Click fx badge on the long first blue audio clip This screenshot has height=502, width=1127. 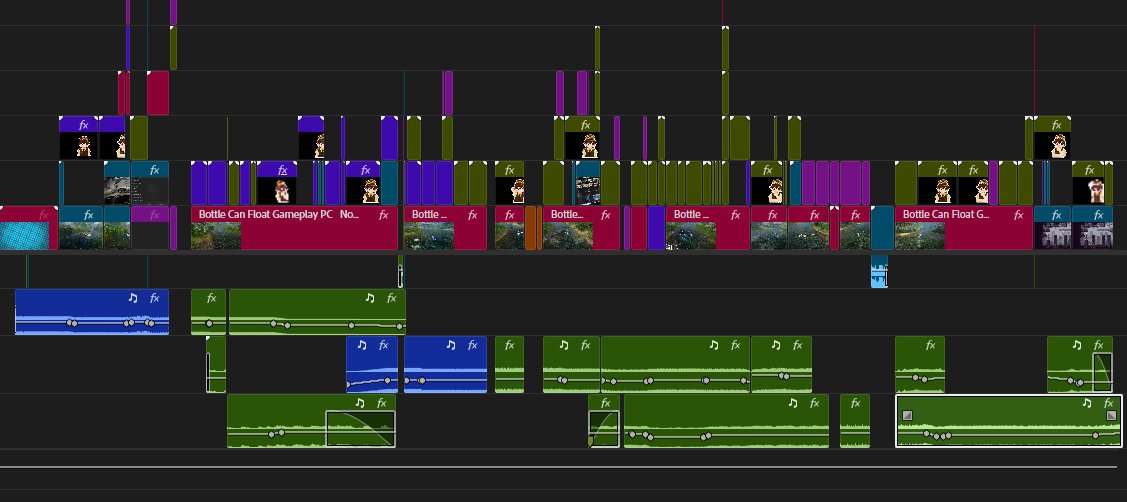click(x=154, y=298)
